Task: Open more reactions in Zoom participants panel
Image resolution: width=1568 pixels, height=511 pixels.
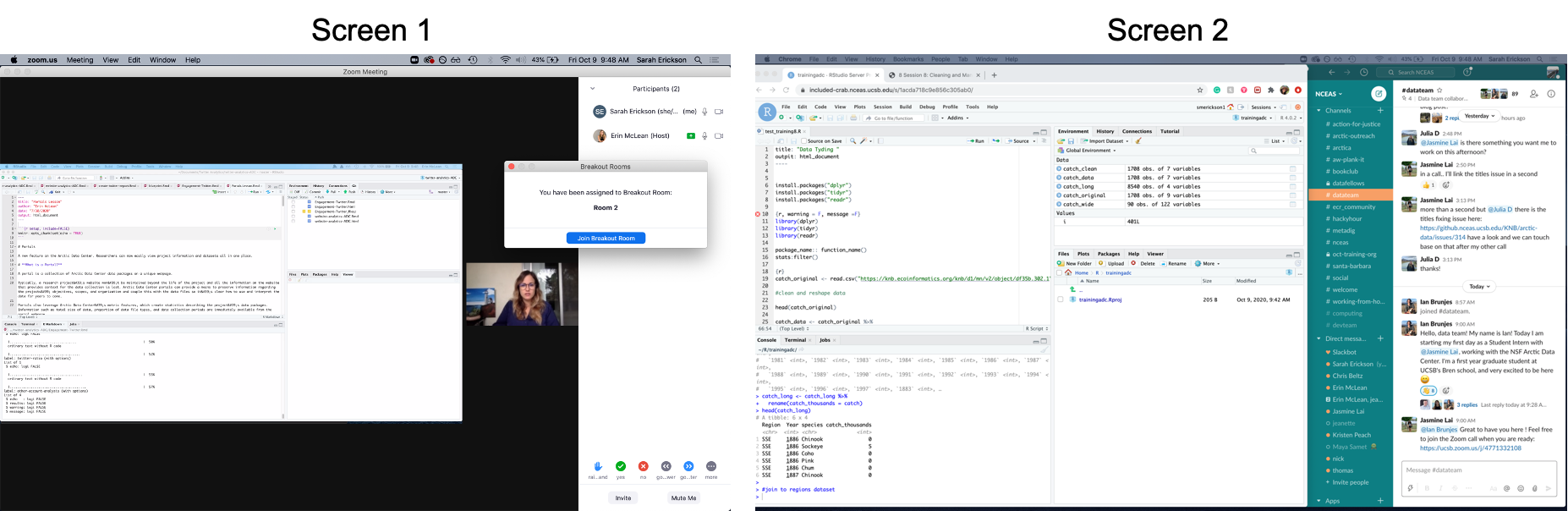Action: [711, 466]
